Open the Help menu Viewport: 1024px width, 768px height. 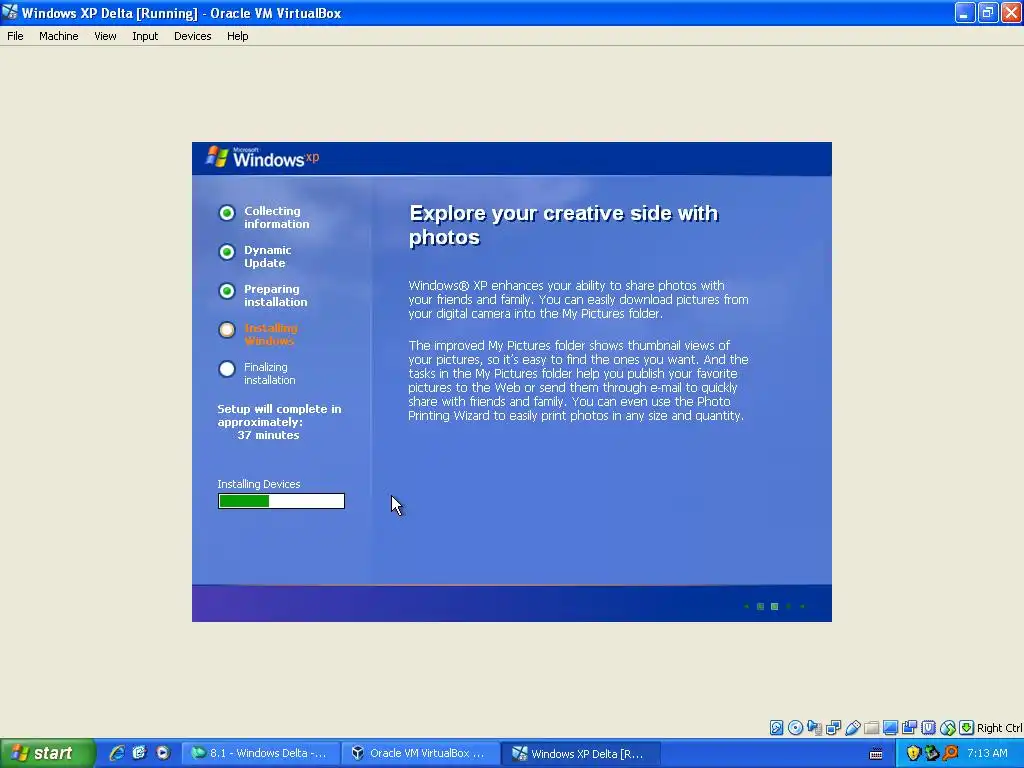coord(238,36)
